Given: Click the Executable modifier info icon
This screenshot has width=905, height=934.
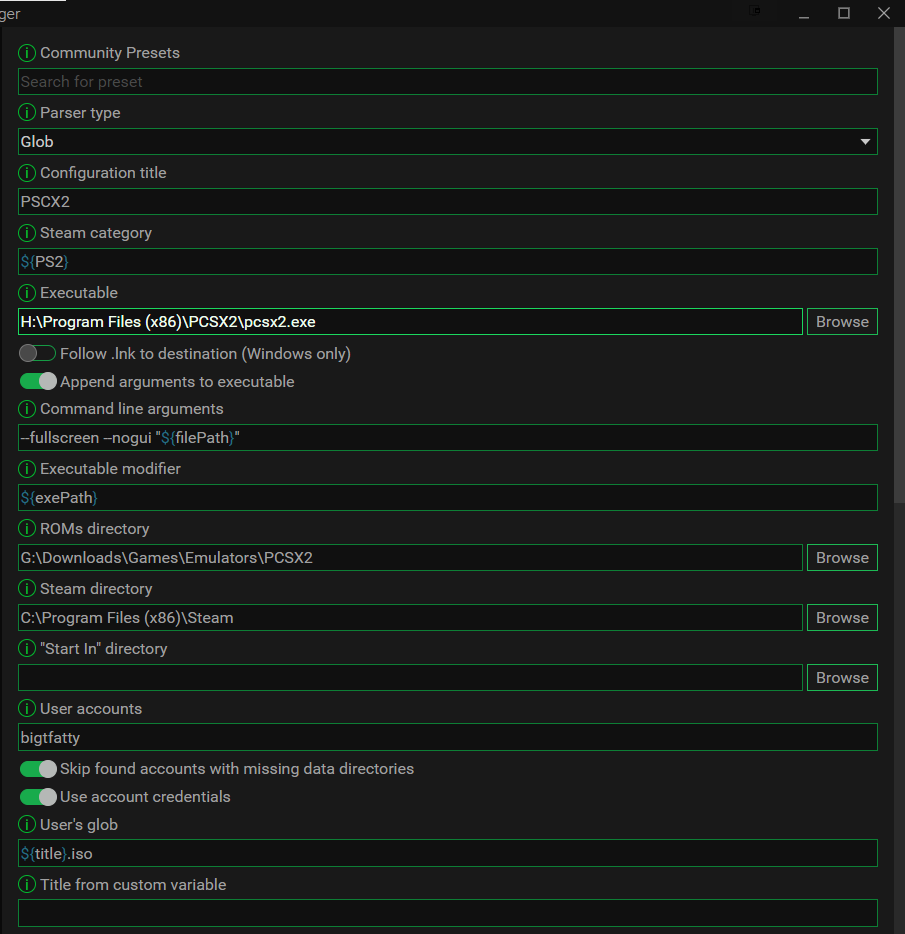Looking at the screenshot, I should click(25, 469).
